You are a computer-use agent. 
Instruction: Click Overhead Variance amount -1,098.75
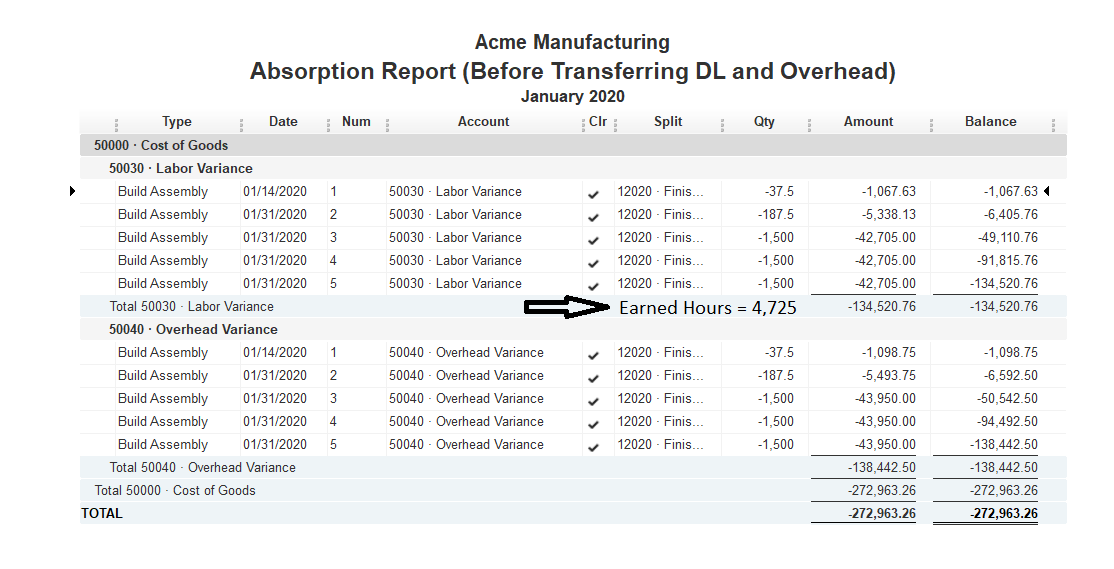[889, 352]
